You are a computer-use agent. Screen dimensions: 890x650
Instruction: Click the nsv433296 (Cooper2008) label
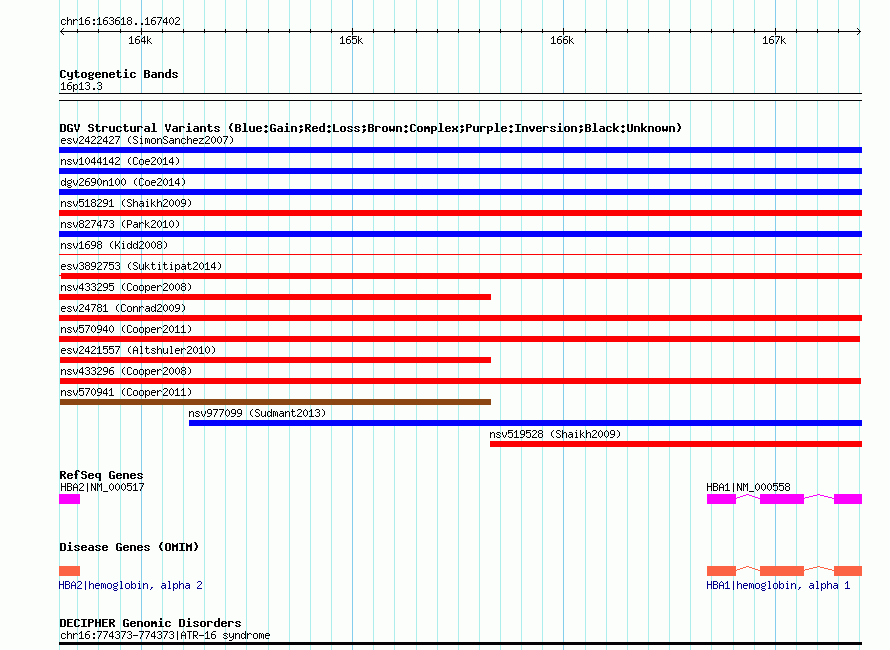pyautogui.click(x=126, y=371)
